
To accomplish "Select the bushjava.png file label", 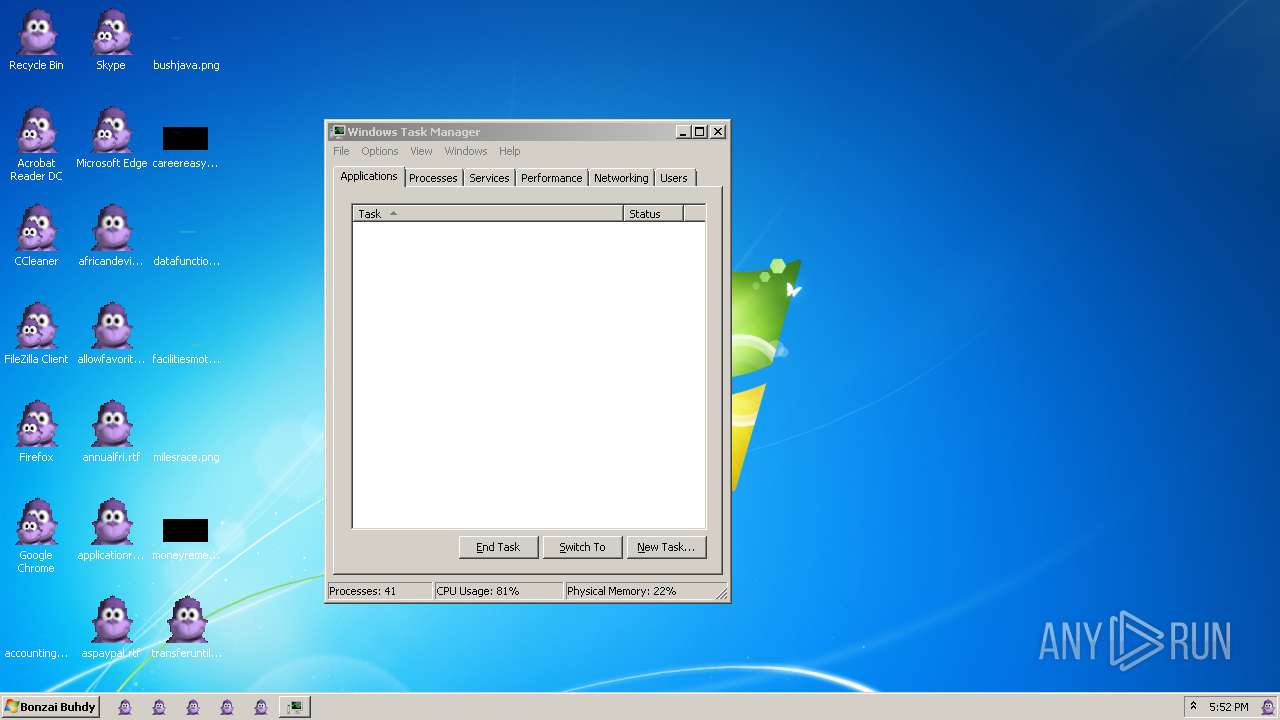I will 186,65.
